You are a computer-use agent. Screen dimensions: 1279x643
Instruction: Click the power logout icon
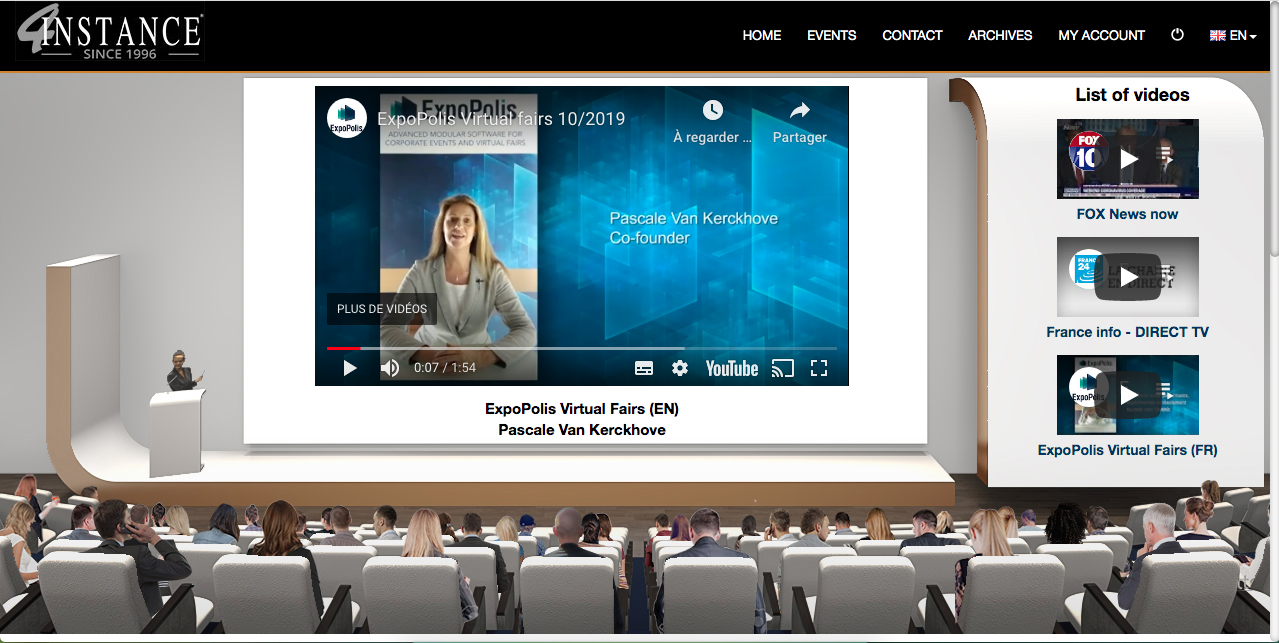tap(1177, 35)
